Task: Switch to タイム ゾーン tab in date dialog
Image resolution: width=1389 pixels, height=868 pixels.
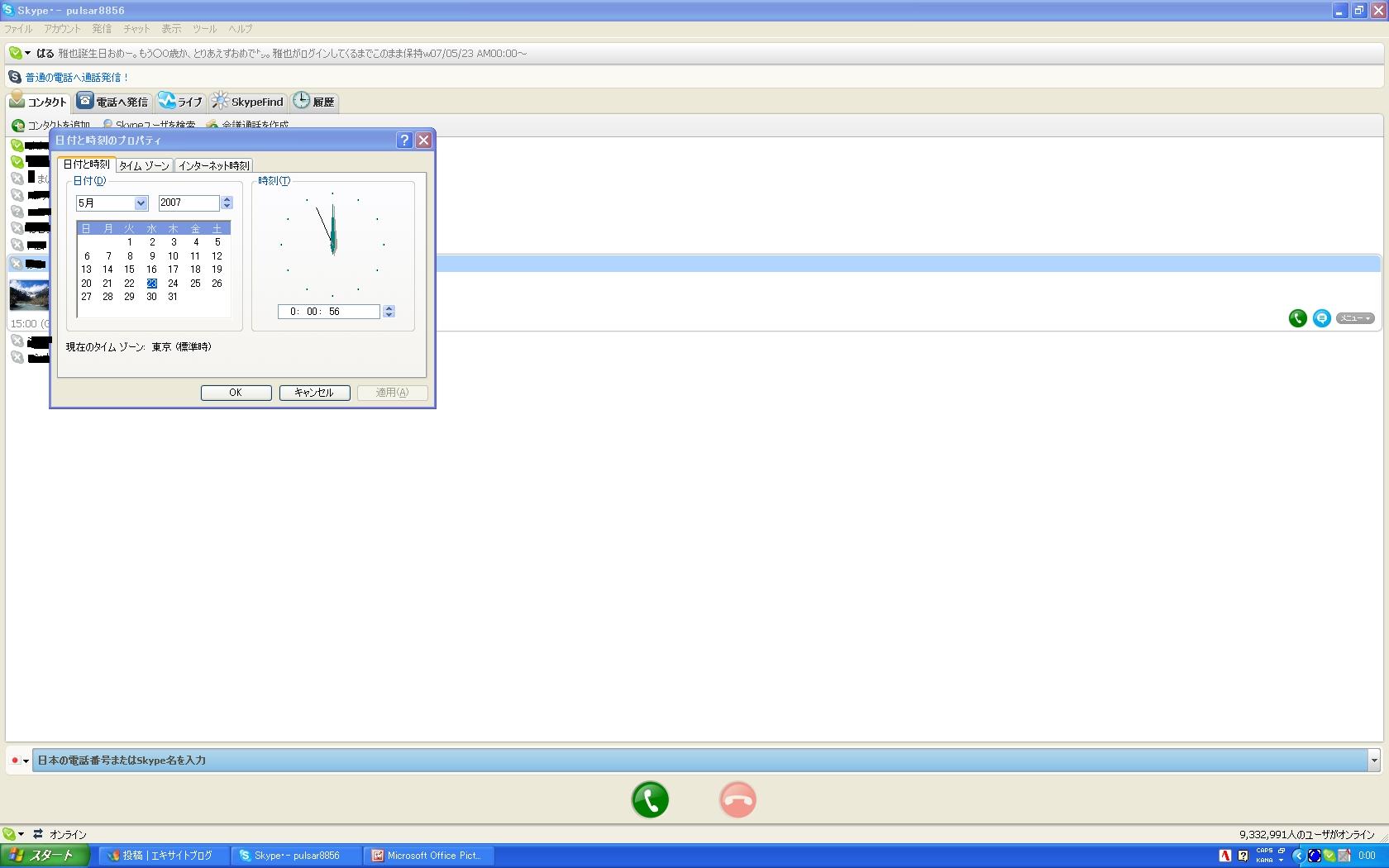Action: point(145,165)
